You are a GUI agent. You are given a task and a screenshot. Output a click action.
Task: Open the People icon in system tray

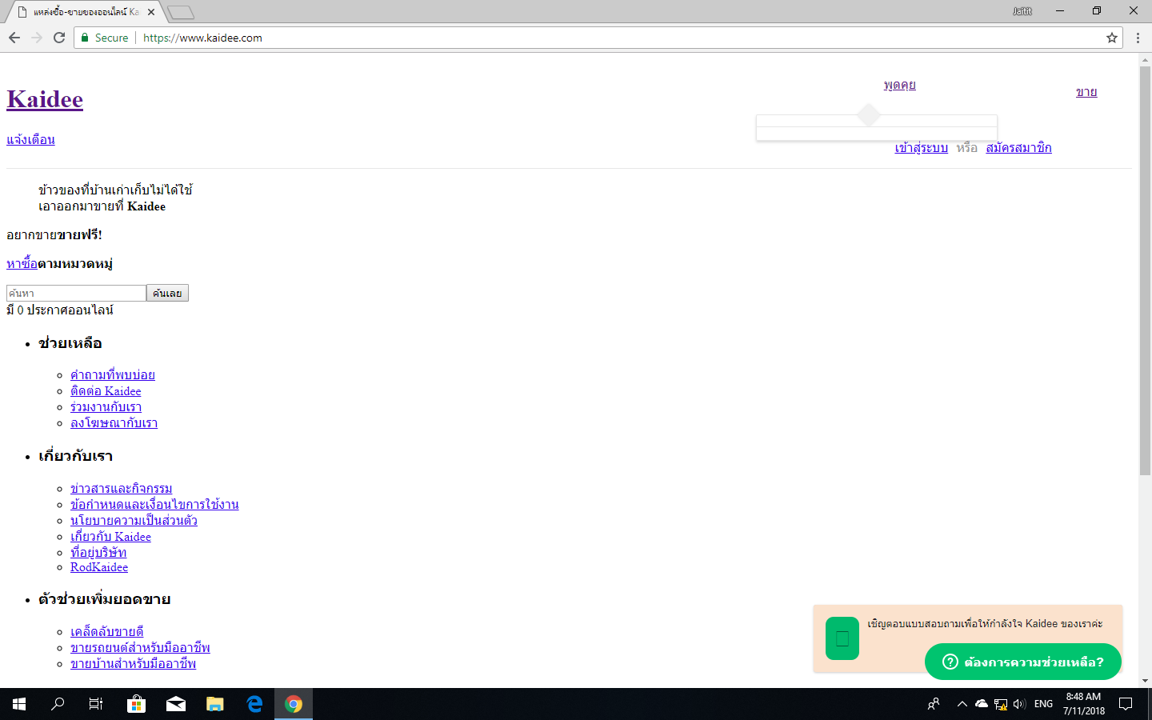(933, 704)
